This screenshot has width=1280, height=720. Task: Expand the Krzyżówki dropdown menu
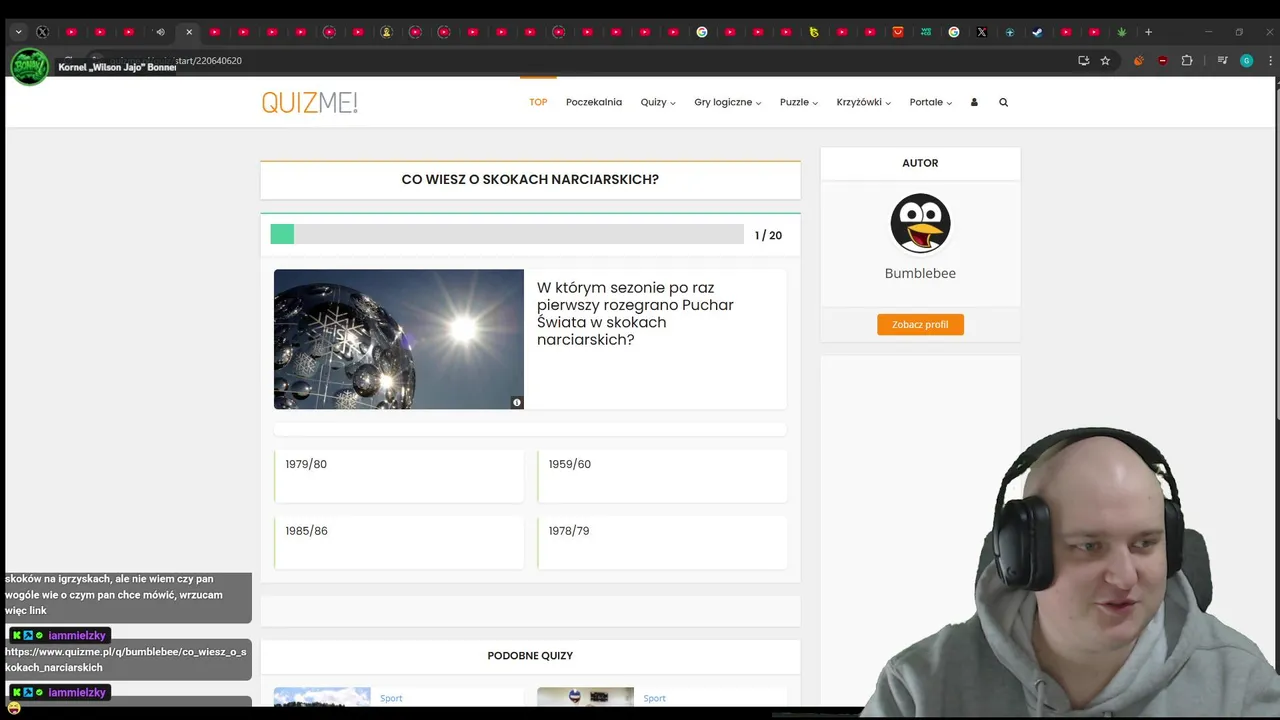(864, 102)
